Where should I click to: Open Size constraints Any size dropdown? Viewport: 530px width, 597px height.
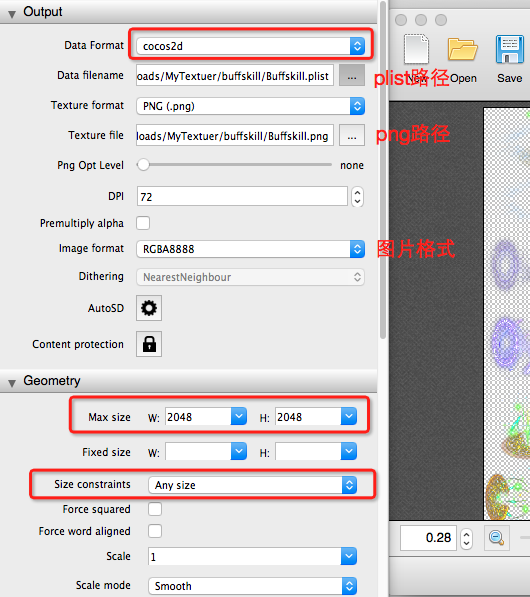pyautogui.click(x=252, y=485)
